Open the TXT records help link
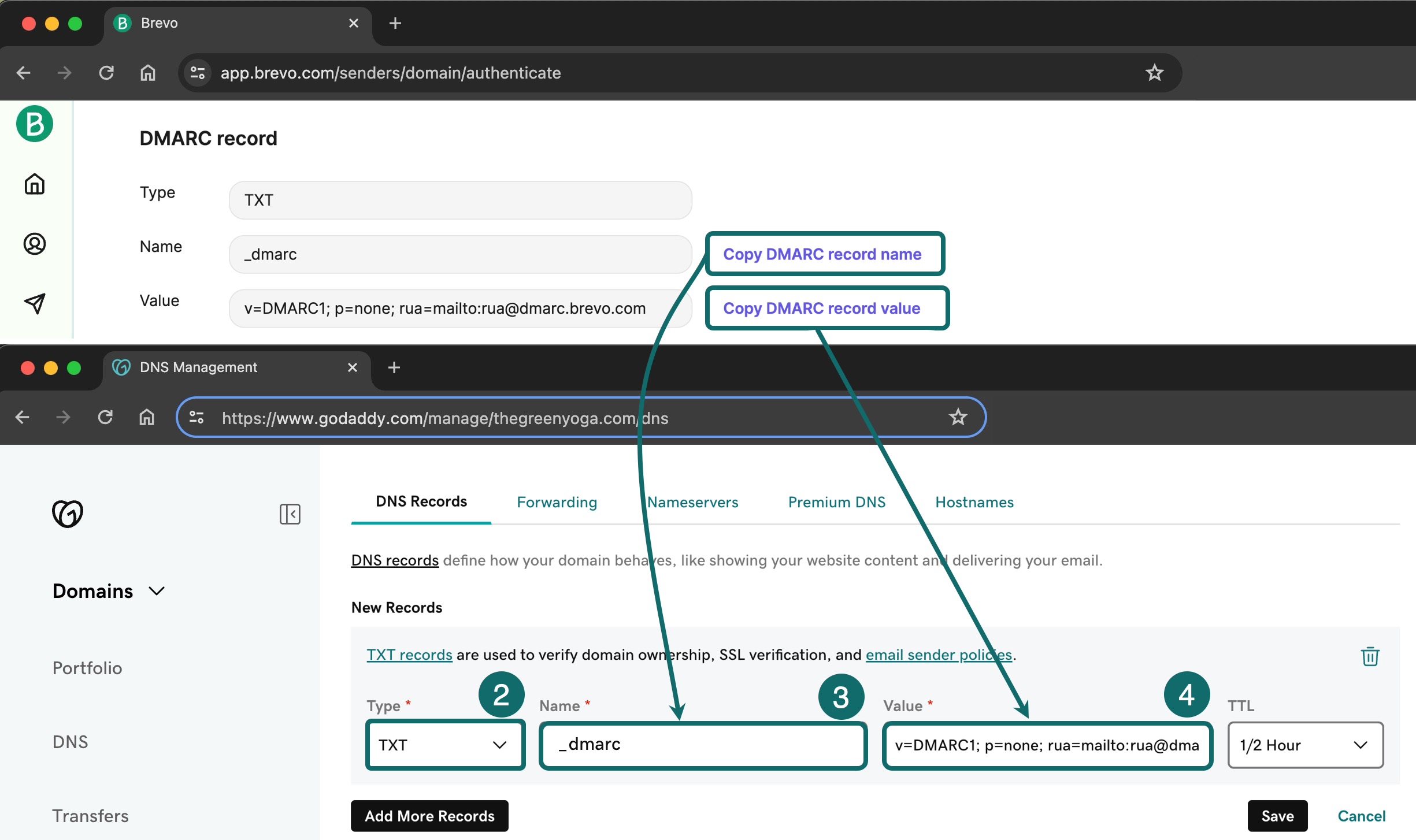 (x=409, y=655)
